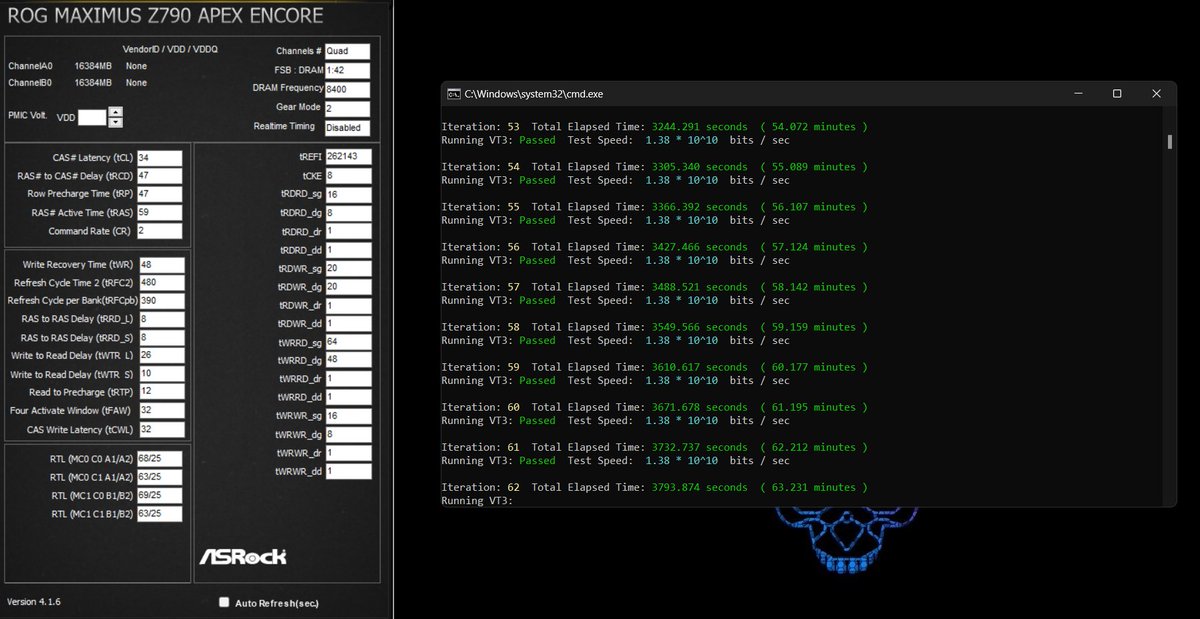
Task: Select the tRFCpb value field showing 390
Action: [x=162, y=301]
